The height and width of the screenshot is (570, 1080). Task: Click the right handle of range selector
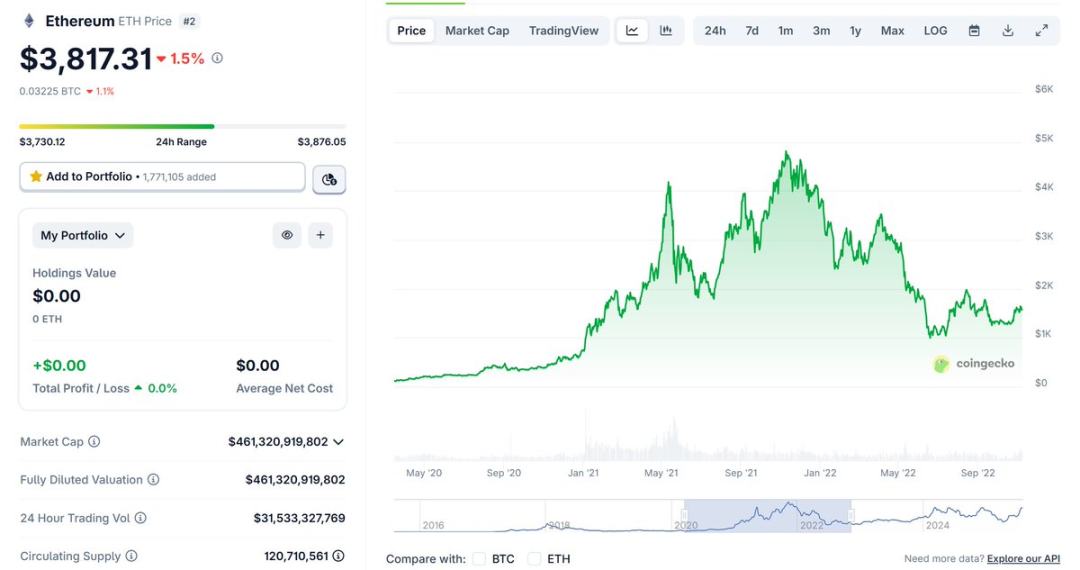click(851, 516)
